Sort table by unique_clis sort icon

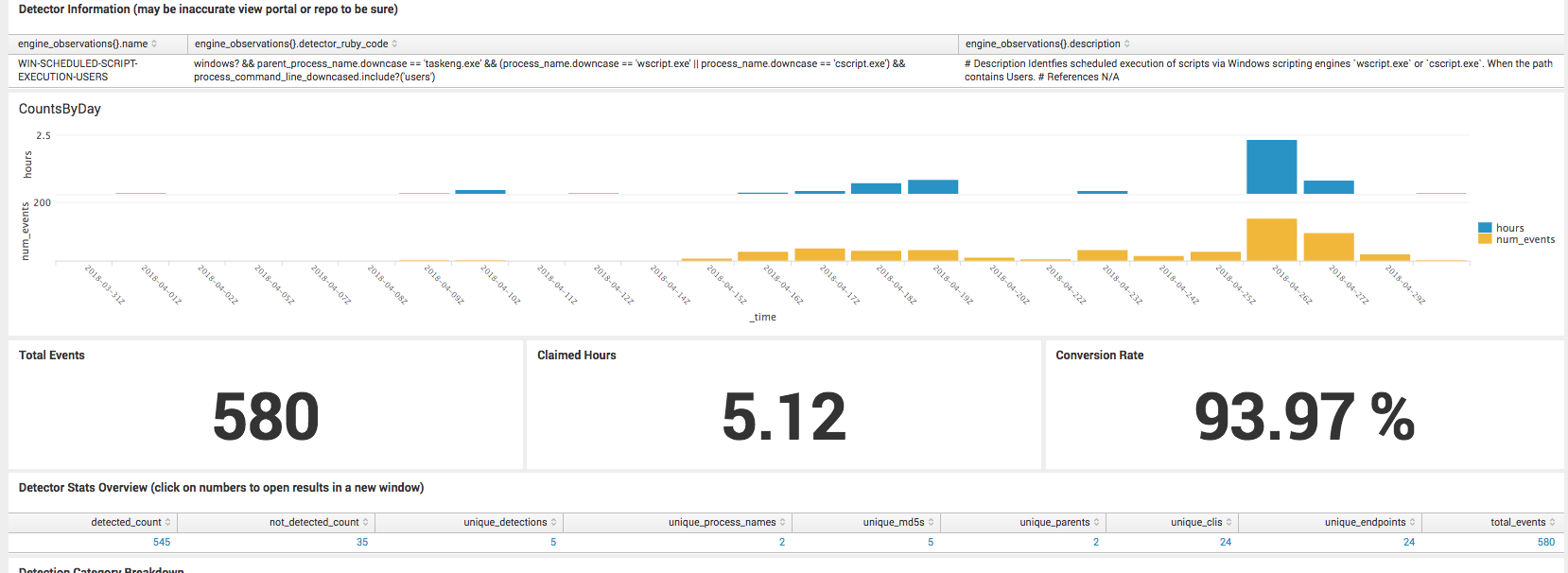pyautogui.click(x=1228, y=523)
